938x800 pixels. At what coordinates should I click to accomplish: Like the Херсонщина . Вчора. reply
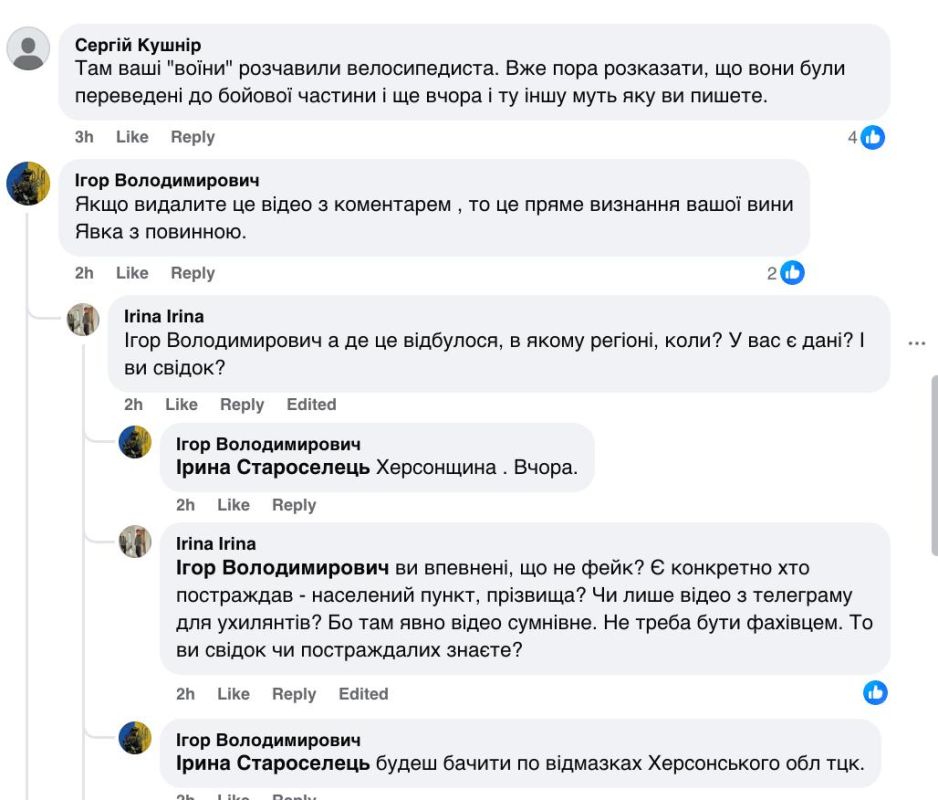point(233,505)
